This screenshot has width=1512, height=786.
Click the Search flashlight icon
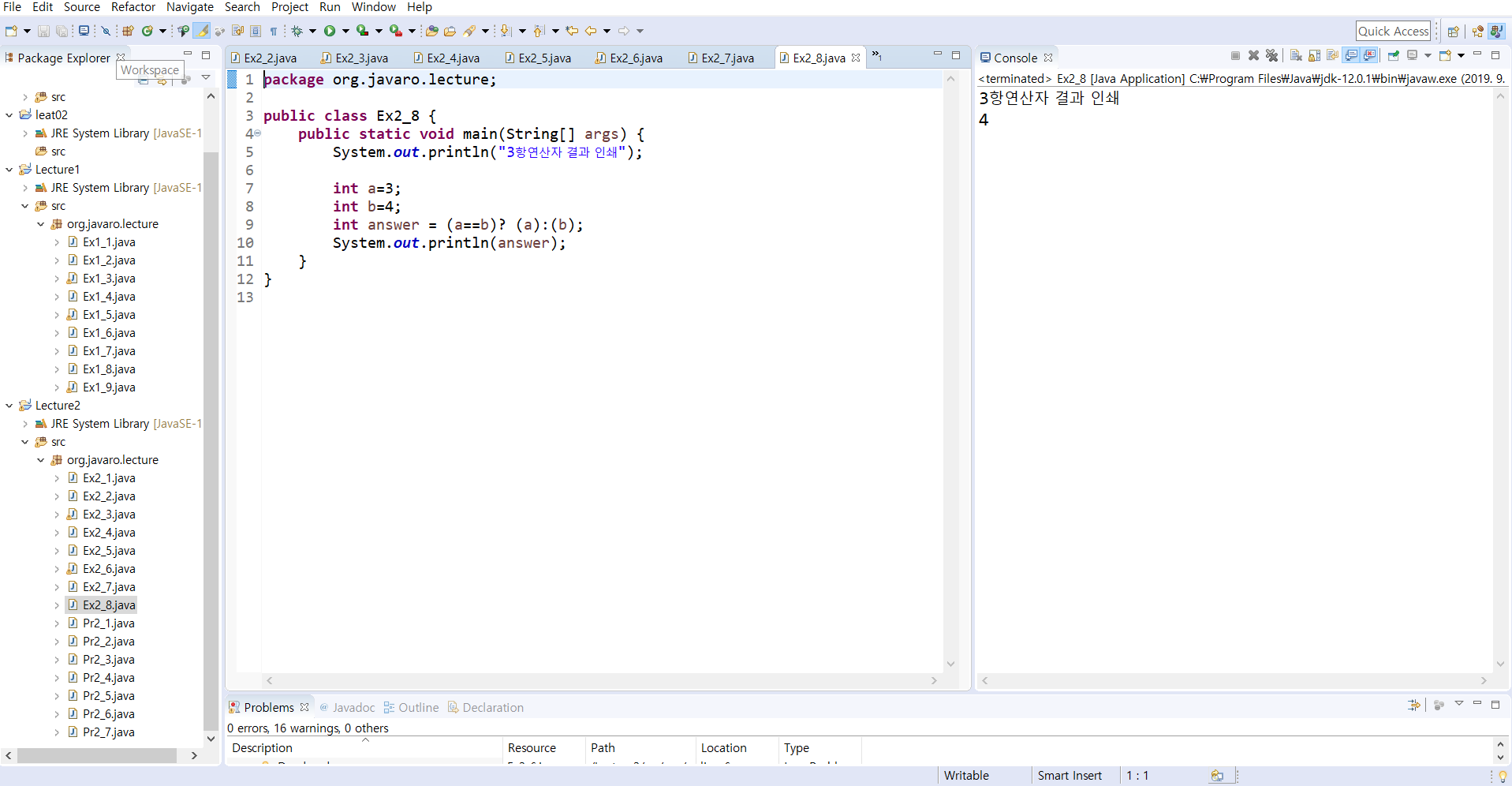470,31
